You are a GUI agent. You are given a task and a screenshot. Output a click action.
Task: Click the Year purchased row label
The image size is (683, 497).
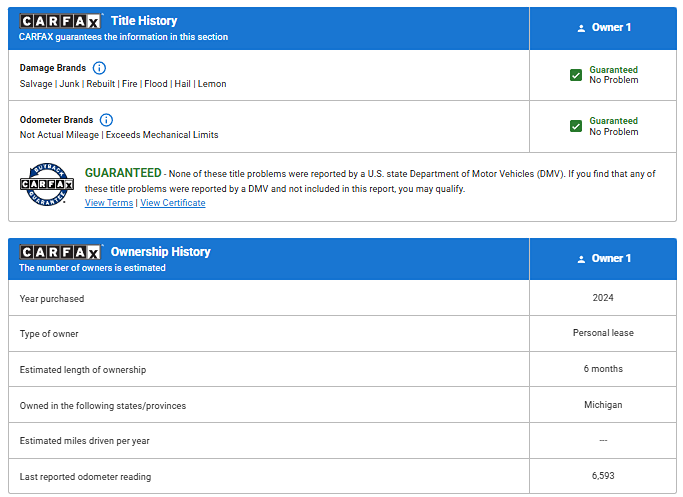coord(52,298)
